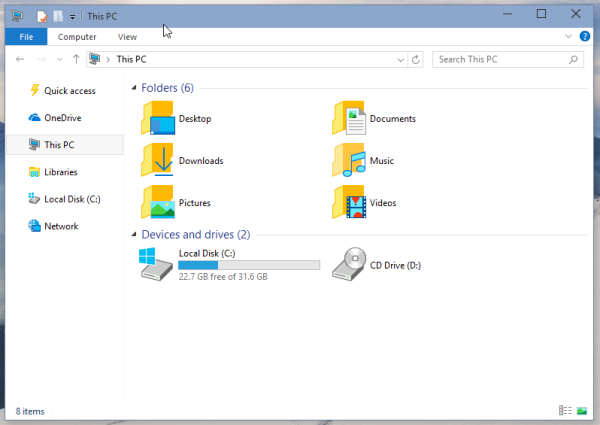Collapse the Folders (6) group
This screenshot has width=600, height=425.
click(134, 88)
